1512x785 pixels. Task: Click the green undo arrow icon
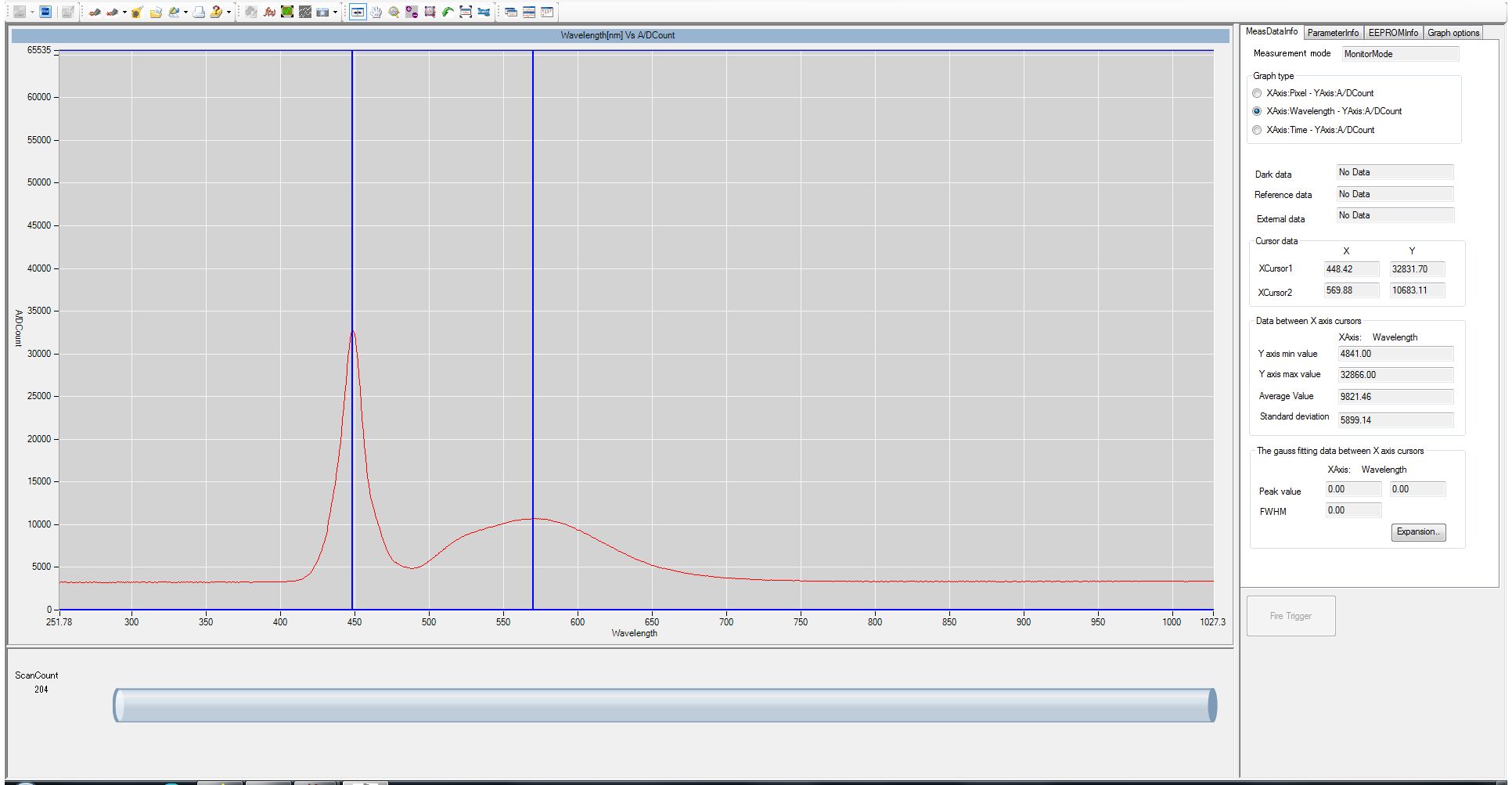pyautogui.click(x=448, y=12)
